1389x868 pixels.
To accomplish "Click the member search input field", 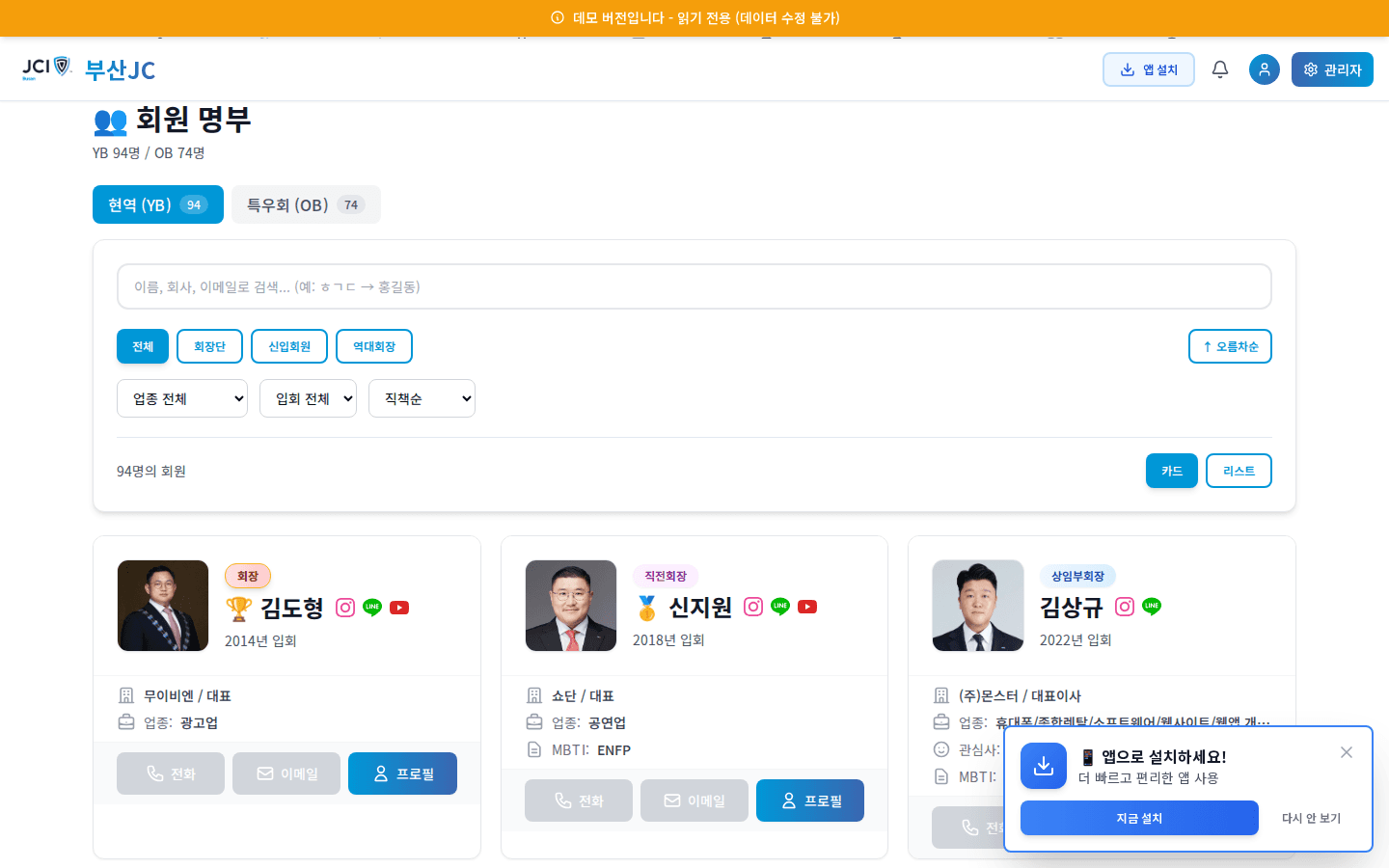I will (x=694, y=285).
